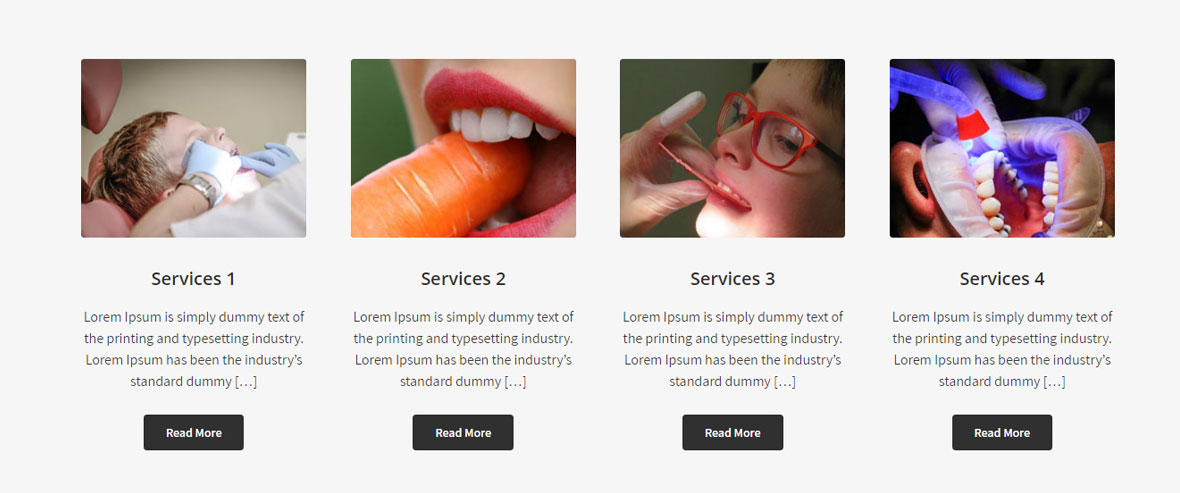Open the Services 1 dental checkup image

pyautogui.click(x=193, y=148)
